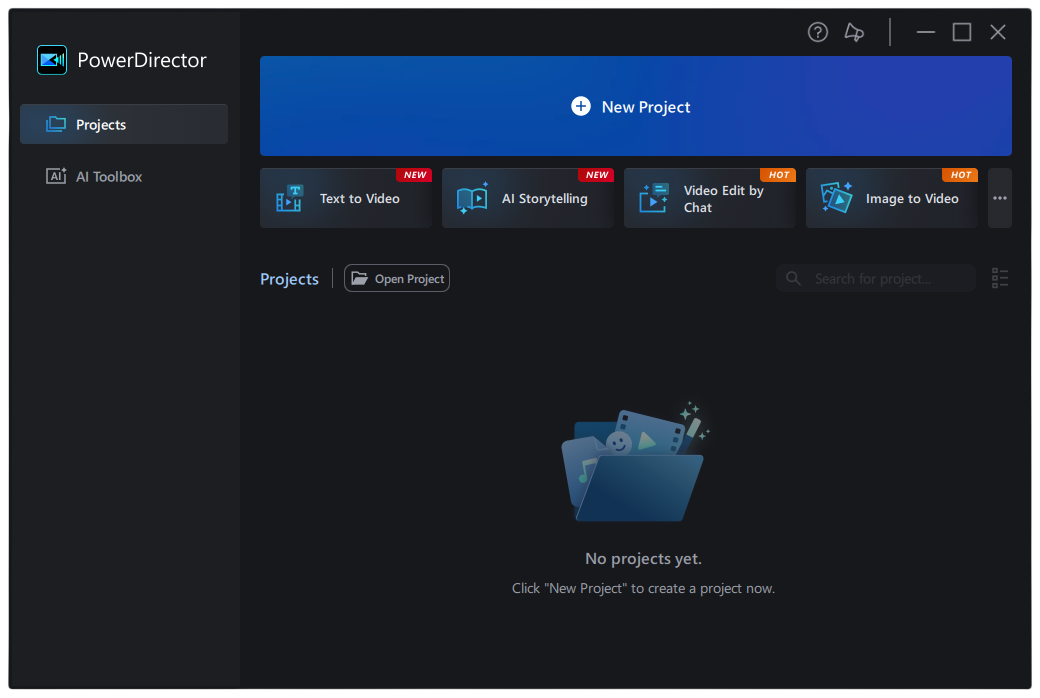1040x698 pixels.
Task: Open the AI Toolbox sidebar tab
Action: tap(124, 176)
